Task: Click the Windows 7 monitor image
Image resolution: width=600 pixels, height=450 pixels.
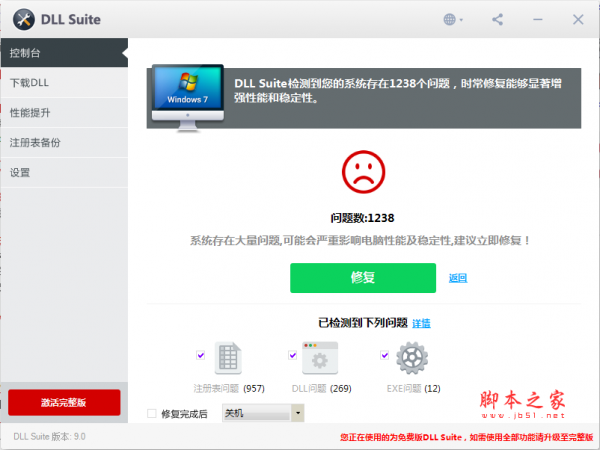Action: point(188,97)
